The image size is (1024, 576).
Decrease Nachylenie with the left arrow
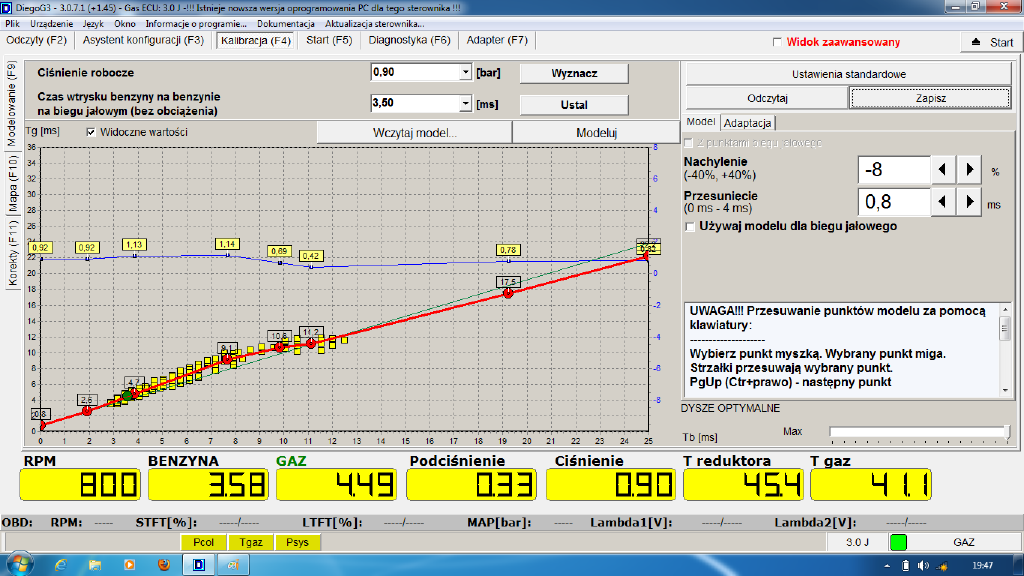click(942, 170)
